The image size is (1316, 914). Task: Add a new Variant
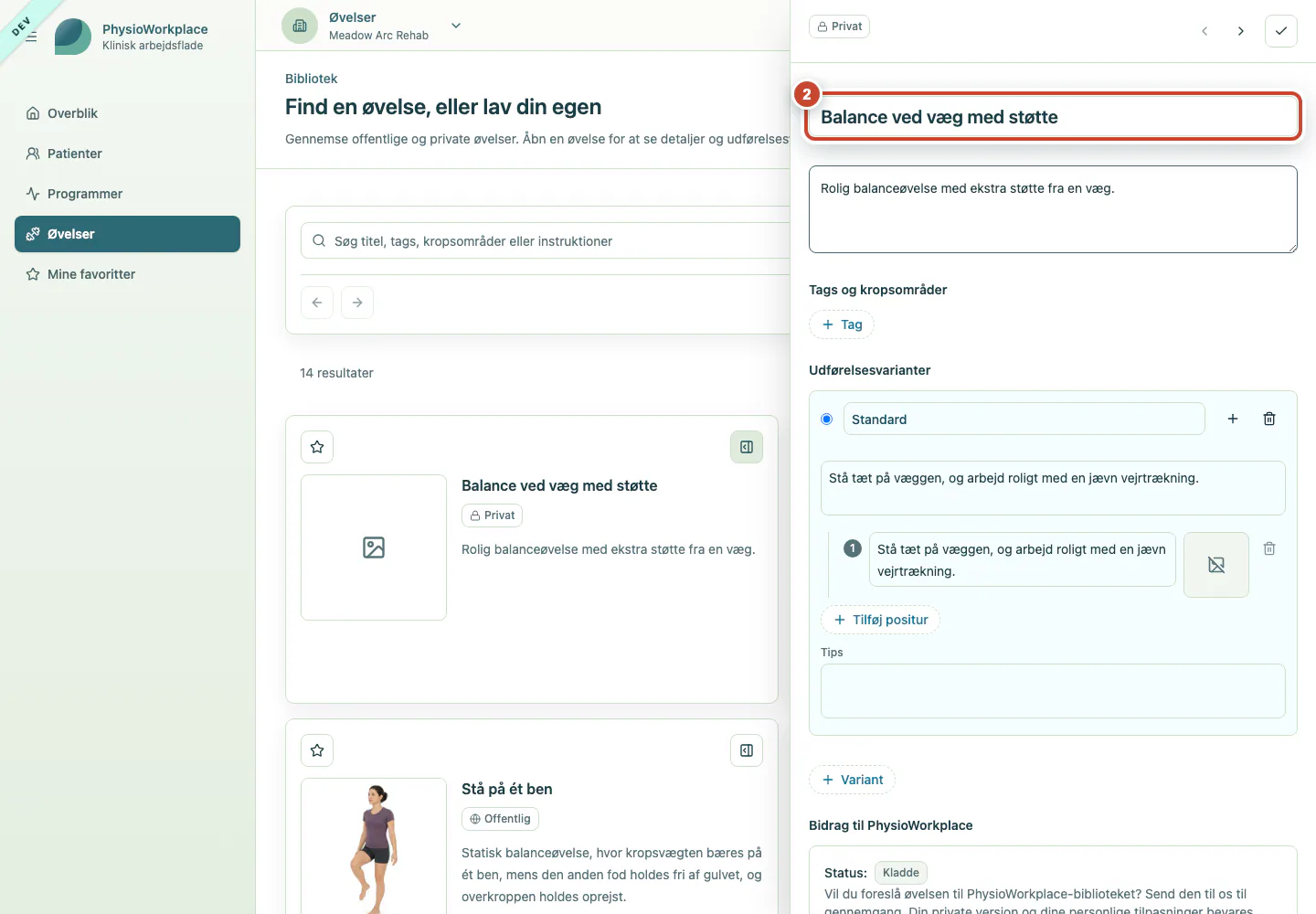[x=852, y=780]
